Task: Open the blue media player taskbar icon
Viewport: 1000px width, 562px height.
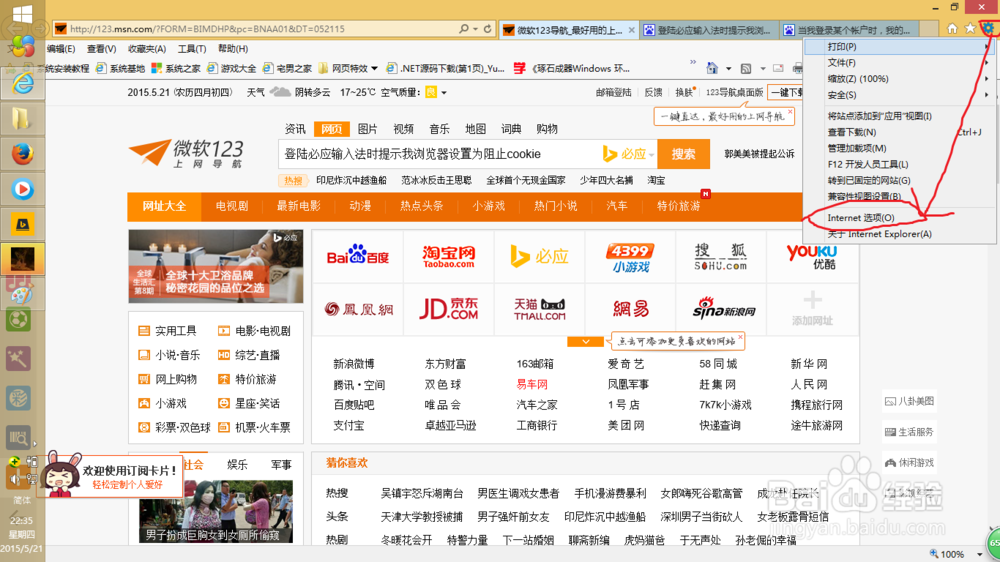Action: click(22, 189)
